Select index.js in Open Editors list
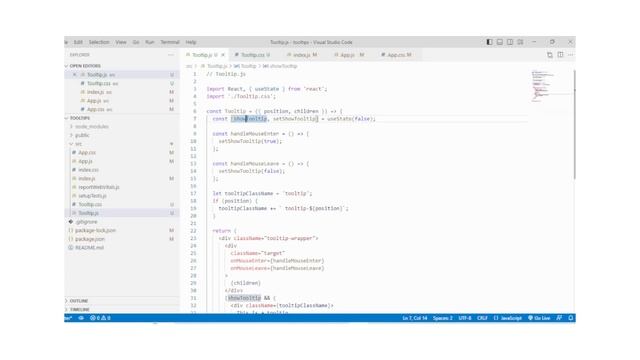 pyautogui.click(x=122, y=92)
